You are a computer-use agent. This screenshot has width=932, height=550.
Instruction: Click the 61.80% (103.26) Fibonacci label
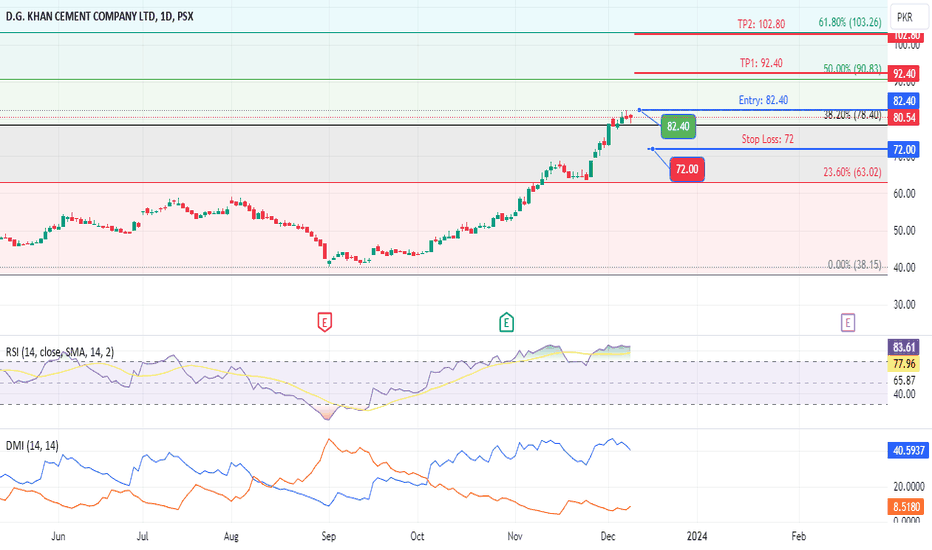(850, 23)
